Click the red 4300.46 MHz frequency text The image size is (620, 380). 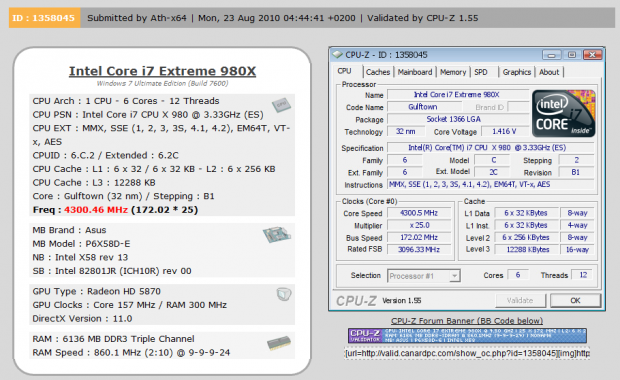tap(96, 210)
